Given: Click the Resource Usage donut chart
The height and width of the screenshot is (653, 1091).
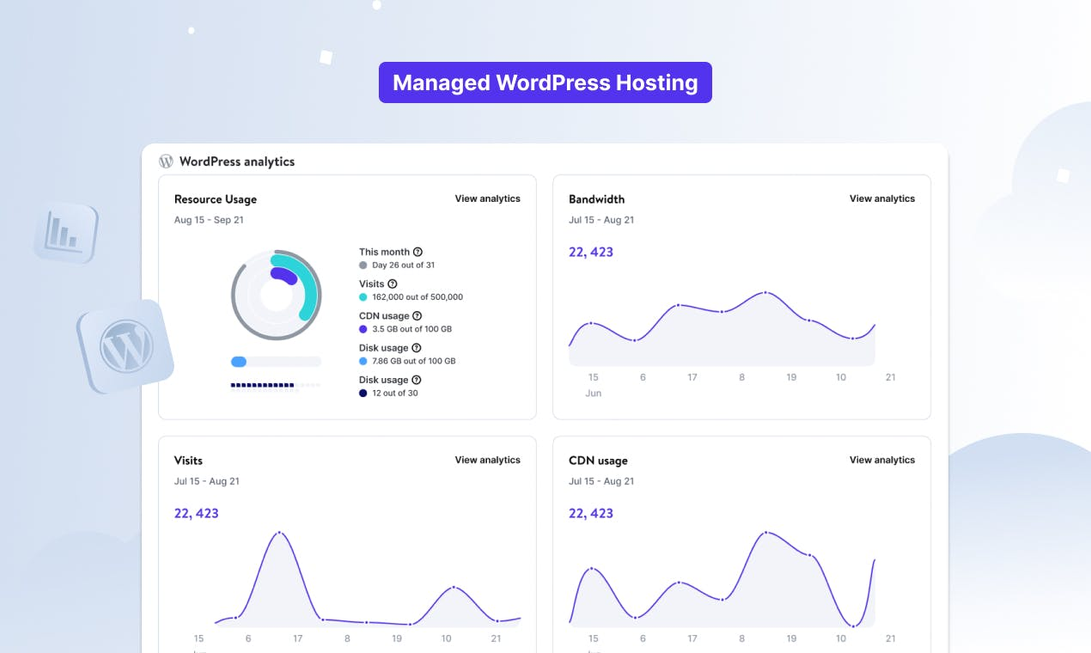Looking at the screenshot, I should (x=276, y=295).
